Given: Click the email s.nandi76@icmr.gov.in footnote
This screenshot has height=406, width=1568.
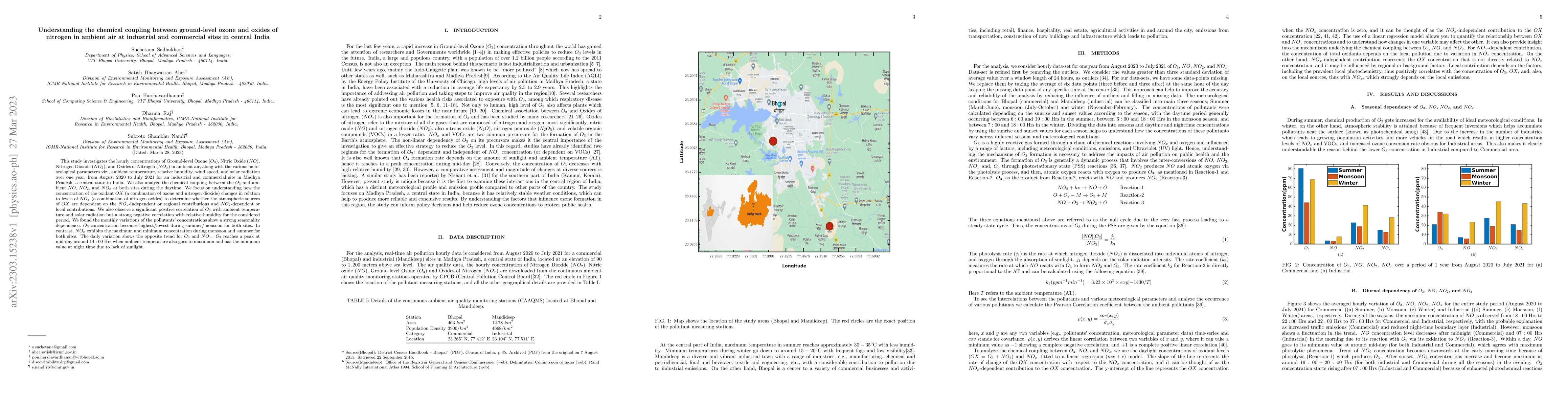Looking at the screenshot, I should [x=53, y=368].
